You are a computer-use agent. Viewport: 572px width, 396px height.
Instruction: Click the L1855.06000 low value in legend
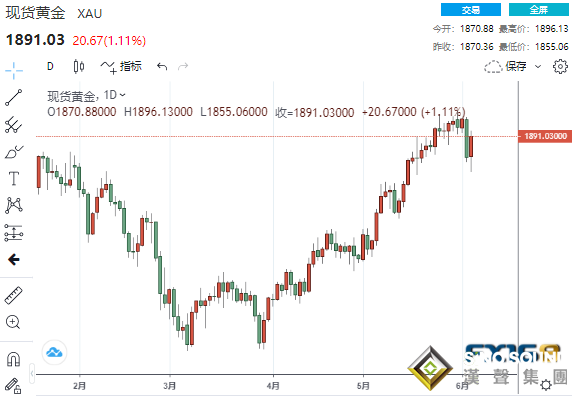click(x=234, y=112)
